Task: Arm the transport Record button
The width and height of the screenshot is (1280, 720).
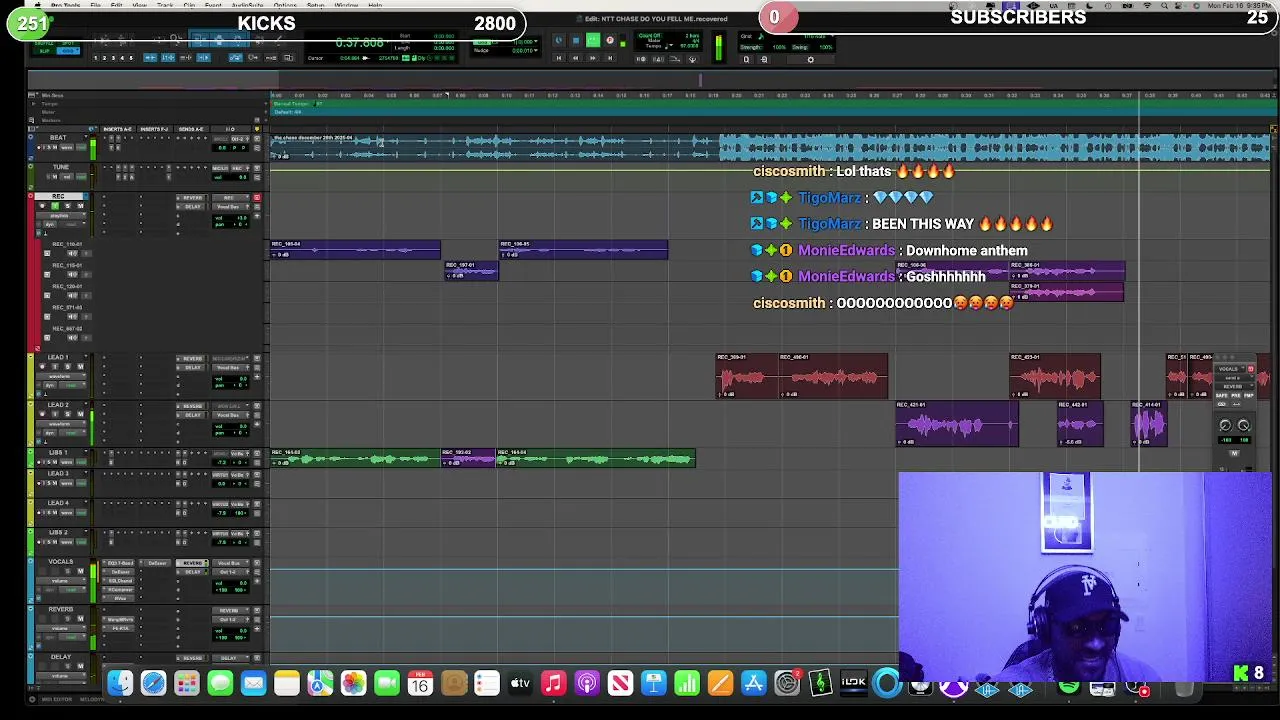Action: (610, 41)
